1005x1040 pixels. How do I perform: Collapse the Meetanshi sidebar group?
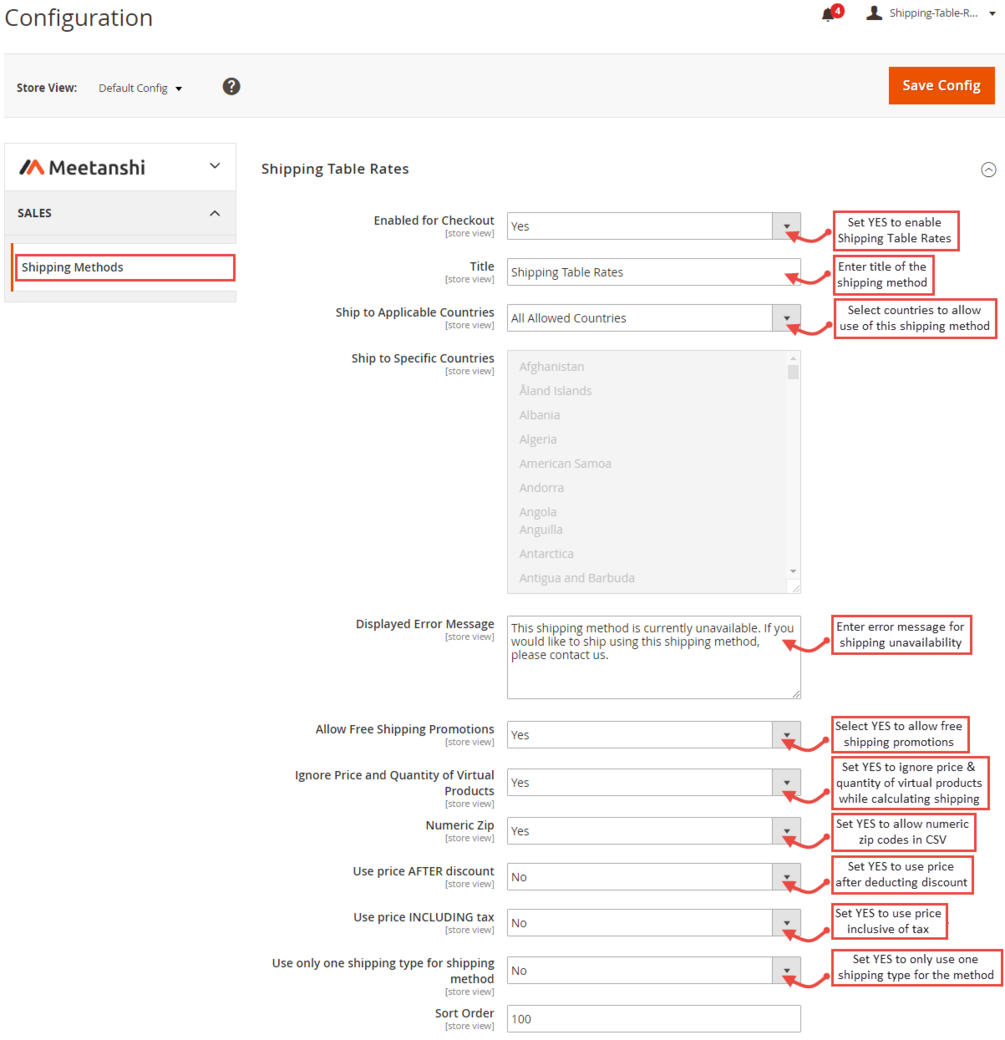click(215, 166)
